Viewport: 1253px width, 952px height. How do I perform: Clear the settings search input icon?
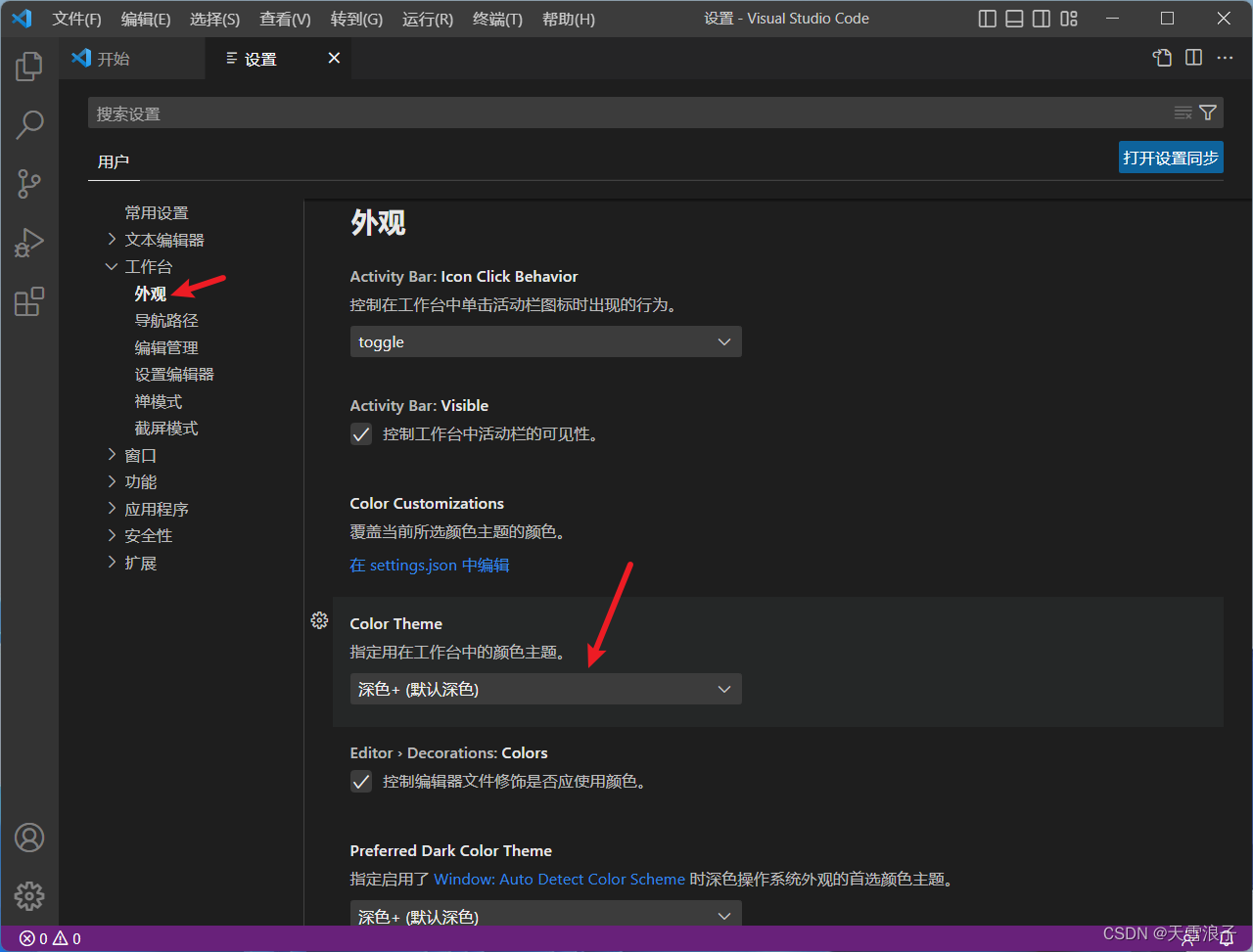[x=1183, y=113]
